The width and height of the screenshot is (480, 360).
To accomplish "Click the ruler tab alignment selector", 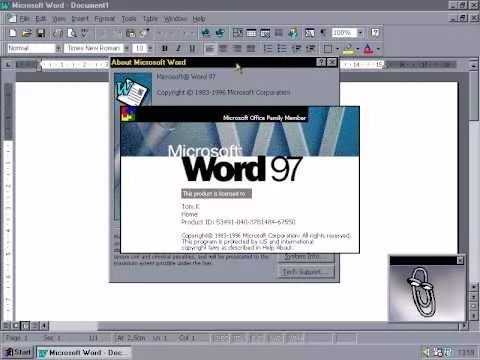I will (8, 64).
